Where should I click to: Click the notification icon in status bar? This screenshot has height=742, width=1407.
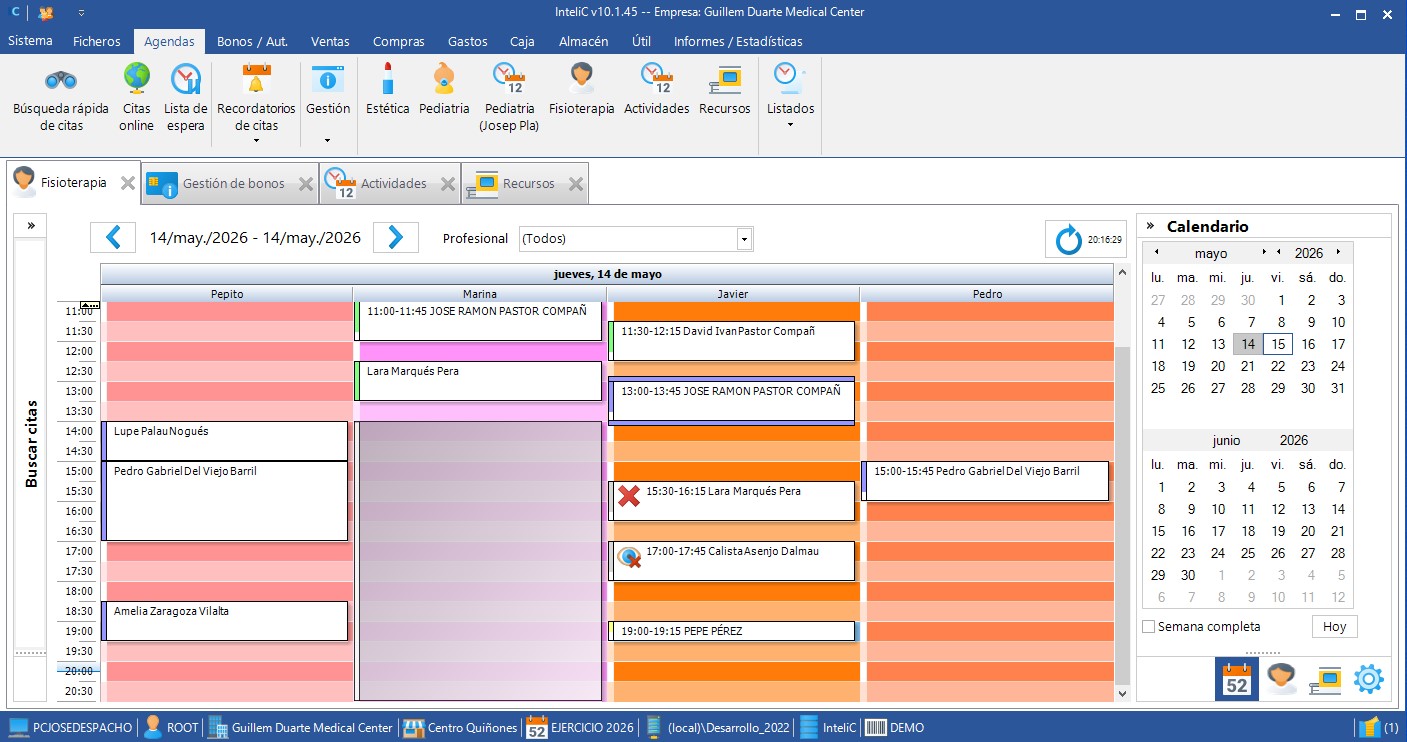click(x=1369, y=727)
